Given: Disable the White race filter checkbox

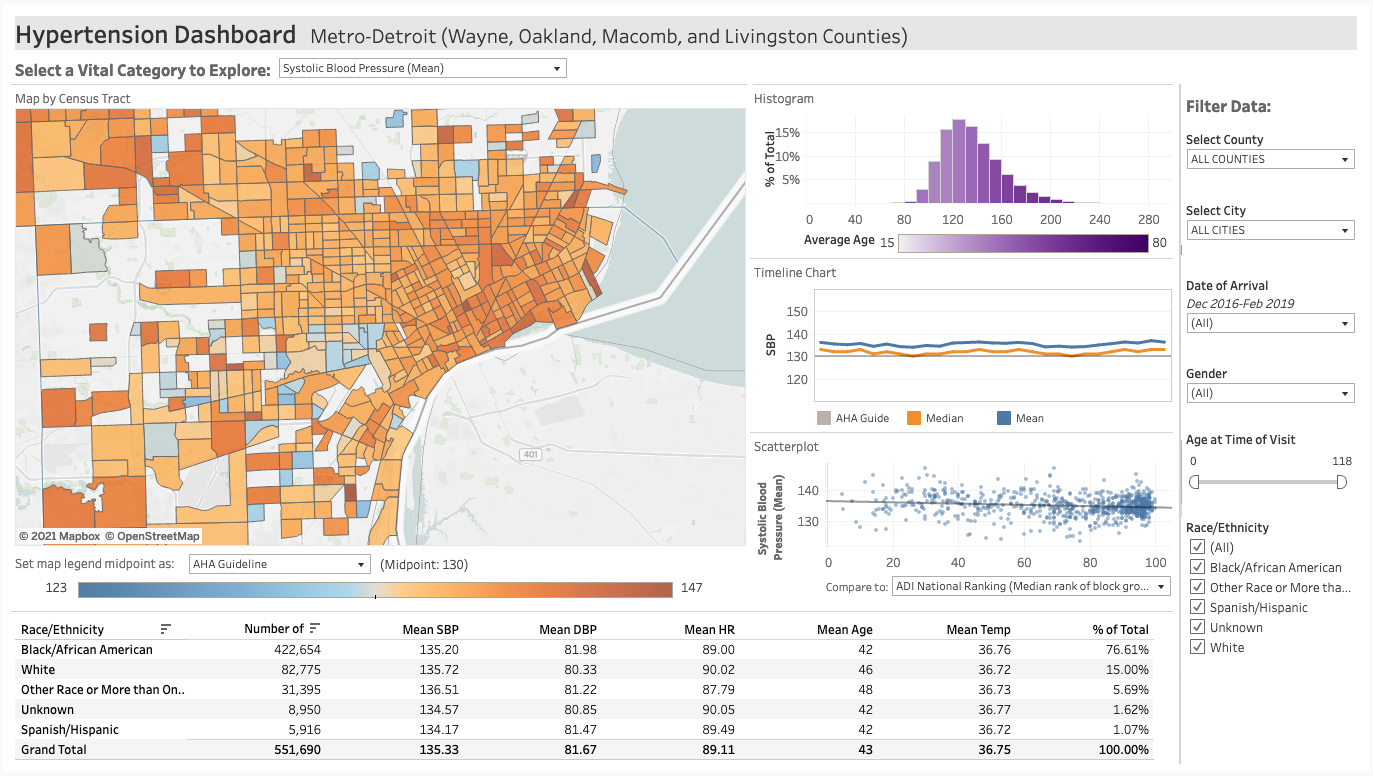Looking at the screenshot, I should pyautogui.click(x=1197, y=647).
